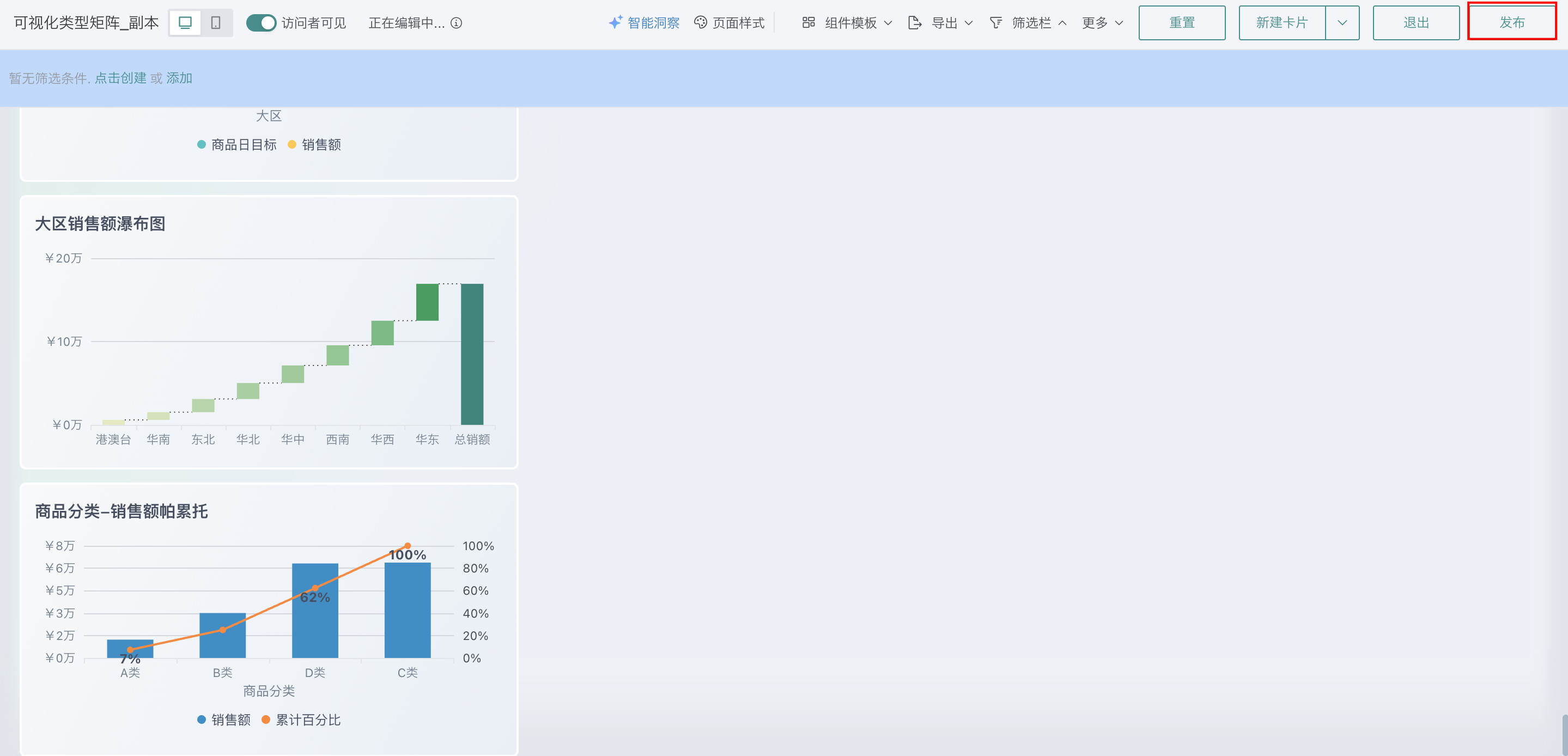The height and width of the screenshot is (756, 1568).
Task: Switch to desktop layout view icon
Action: pyautogui.click(x=185, y=23)
